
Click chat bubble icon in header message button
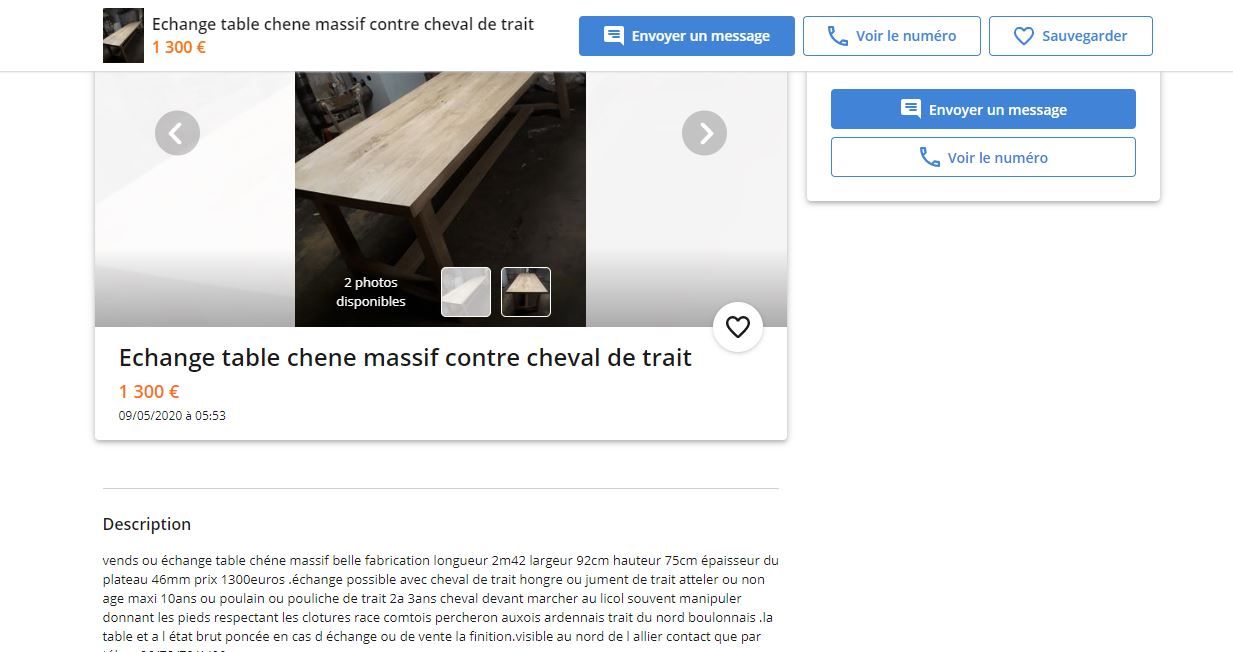pos(614,36)
